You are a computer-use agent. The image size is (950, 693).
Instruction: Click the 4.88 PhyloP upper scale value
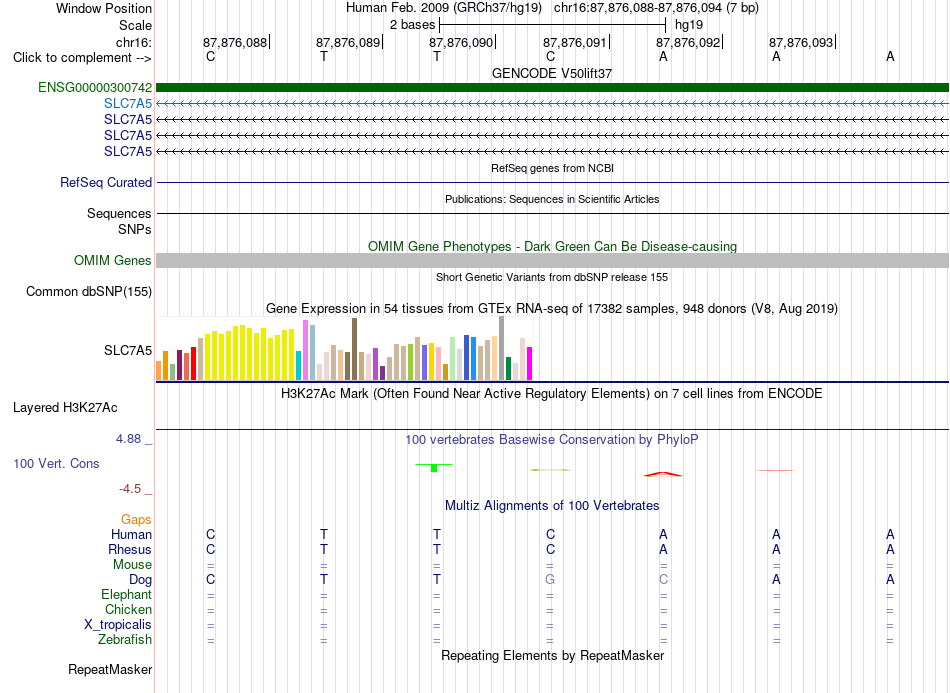pos(128,439)
